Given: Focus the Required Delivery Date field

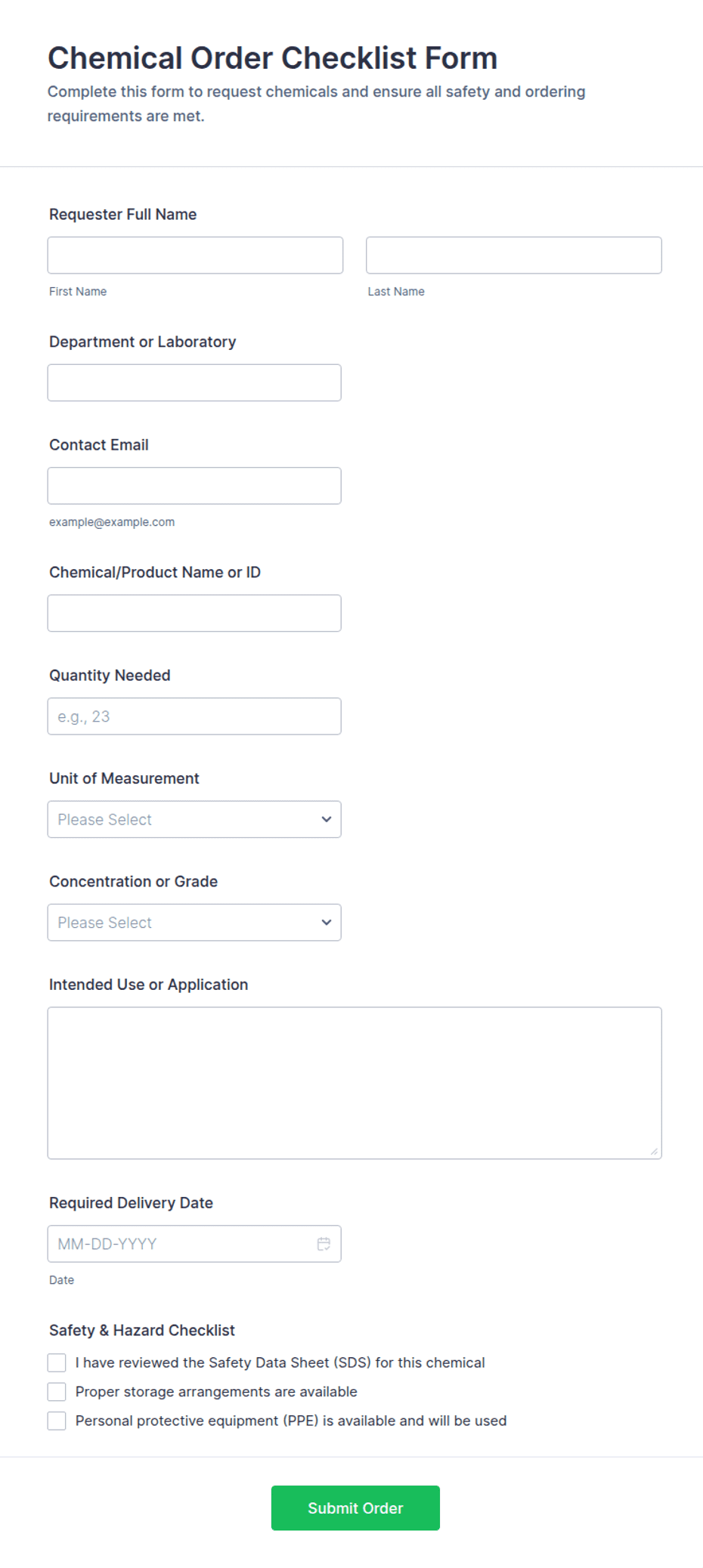Looking at the screenshot, I should point(181,1244).
